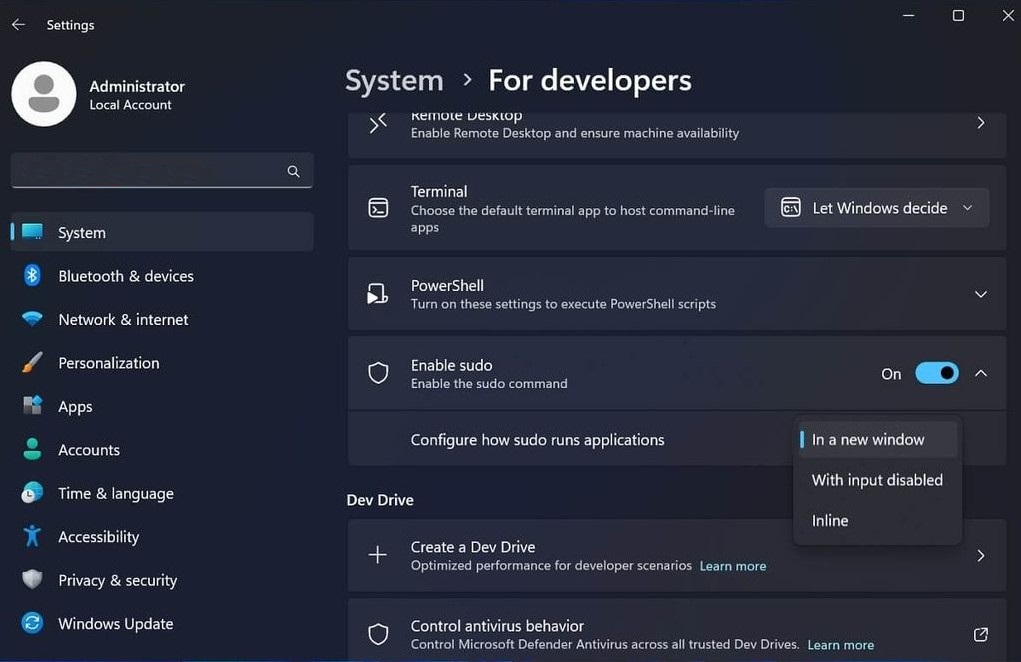Click the Local Account text

pos(130,104)
